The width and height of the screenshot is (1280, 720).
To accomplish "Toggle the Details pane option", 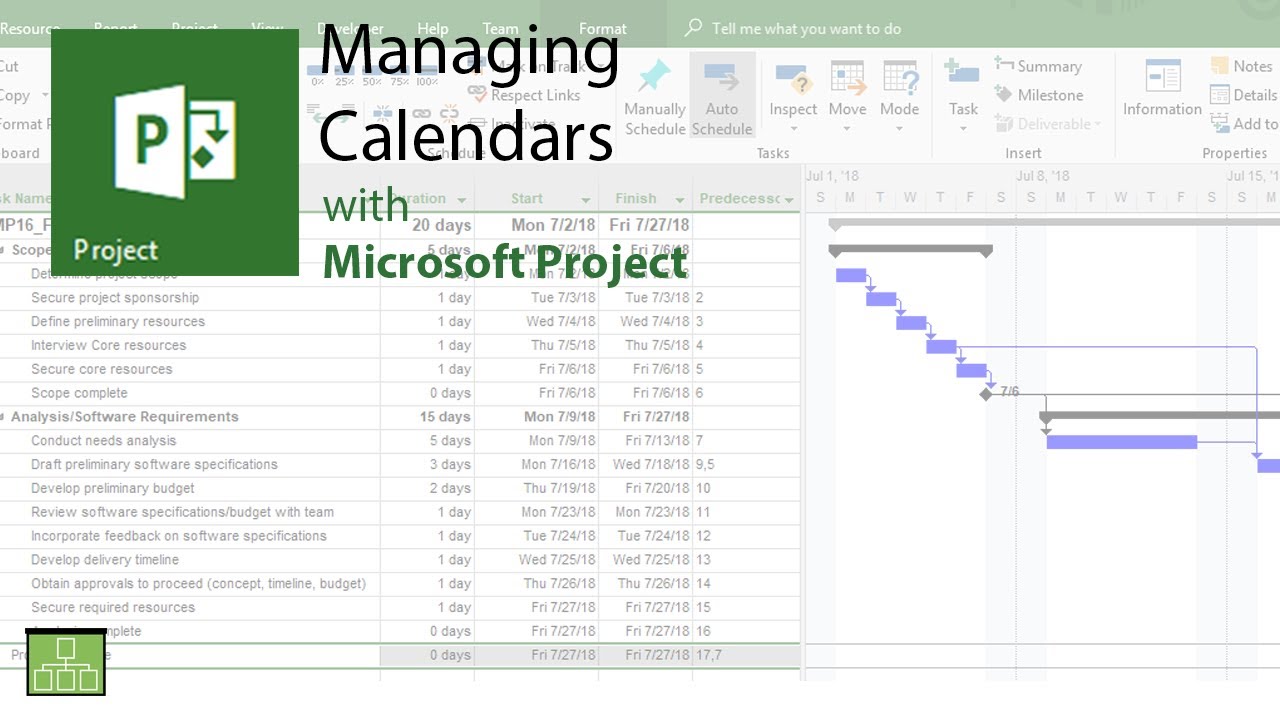I will point(1244,95).
